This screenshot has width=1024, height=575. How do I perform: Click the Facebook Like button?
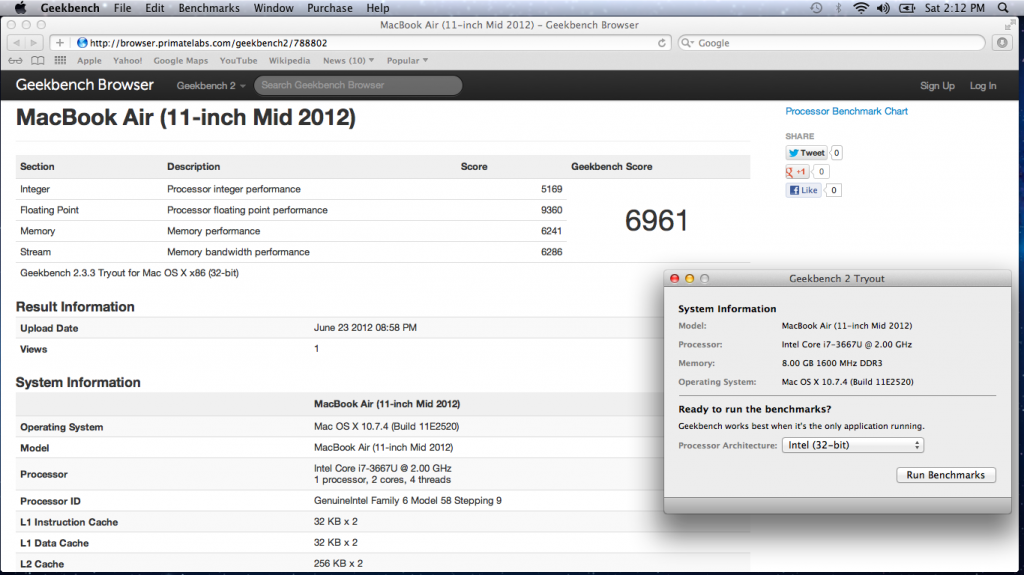[803, 190]
